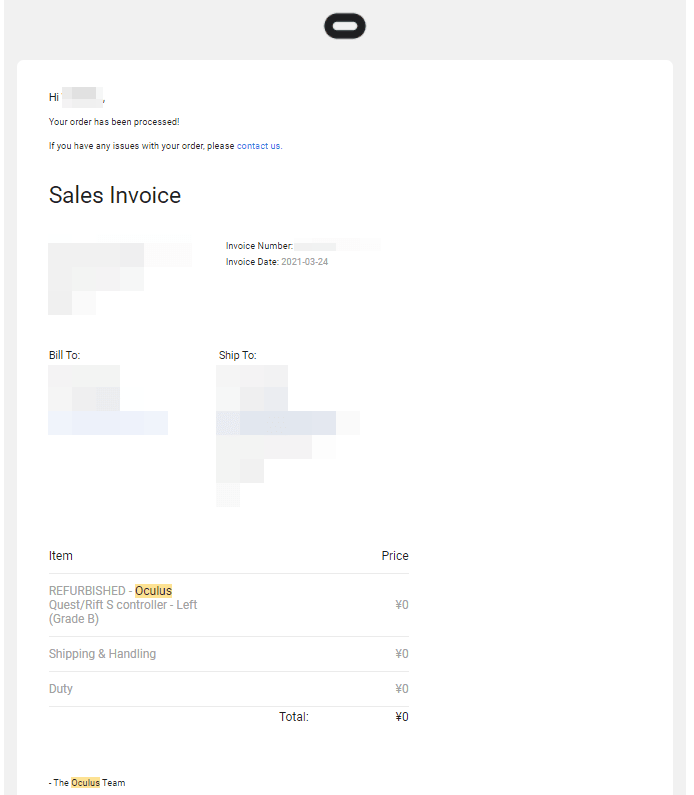The image size is (694, 795).
Task: Click the refurbished controller's ¥0 price
Action: click(402, 605)
